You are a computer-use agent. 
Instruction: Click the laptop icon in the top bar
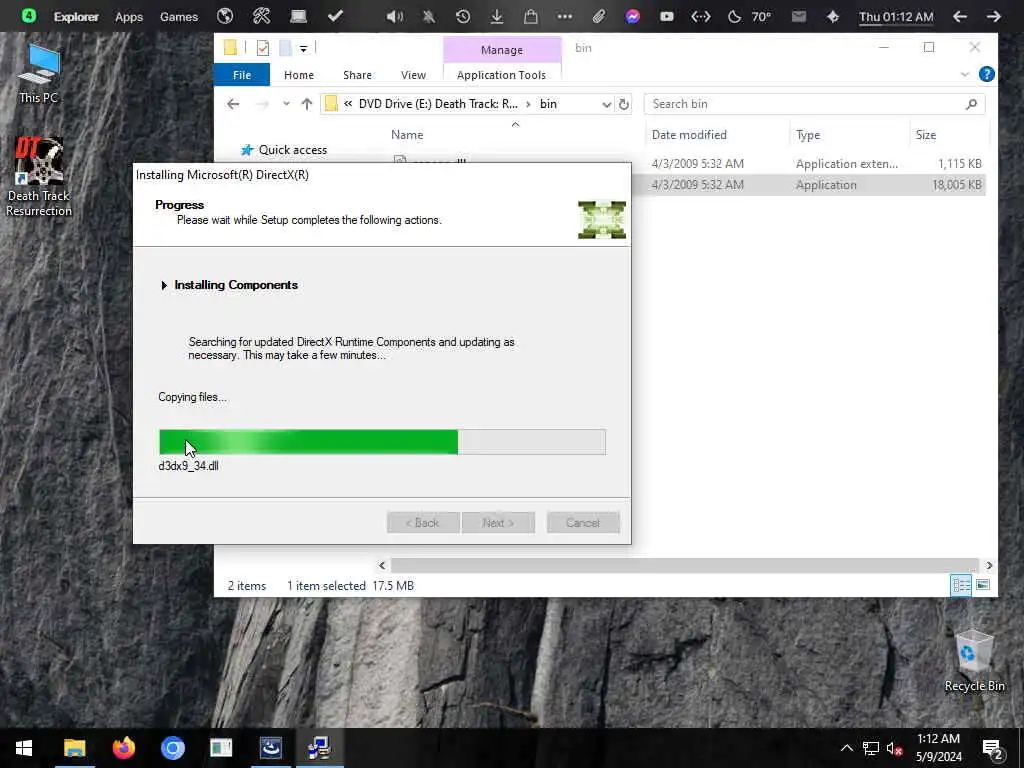298,16
